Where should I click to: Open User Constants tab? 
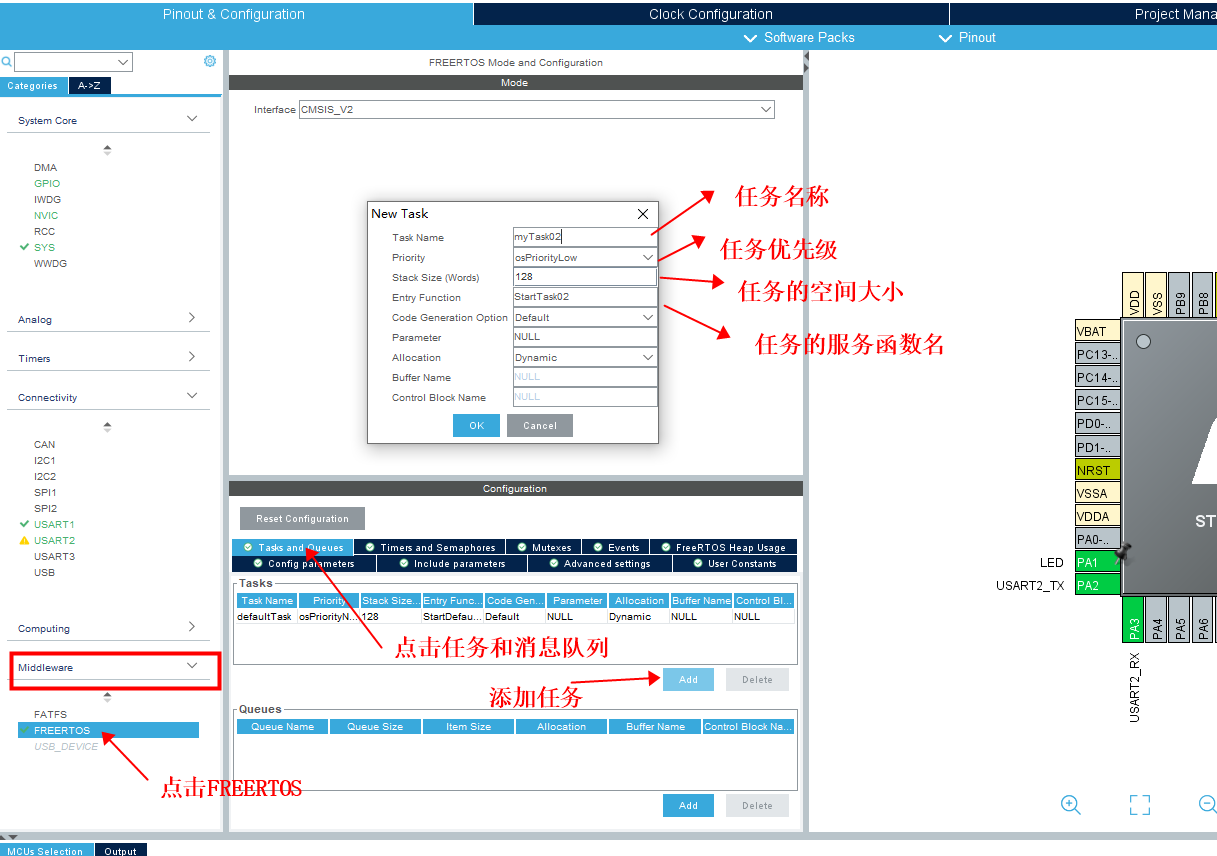[x=734, y=563]
